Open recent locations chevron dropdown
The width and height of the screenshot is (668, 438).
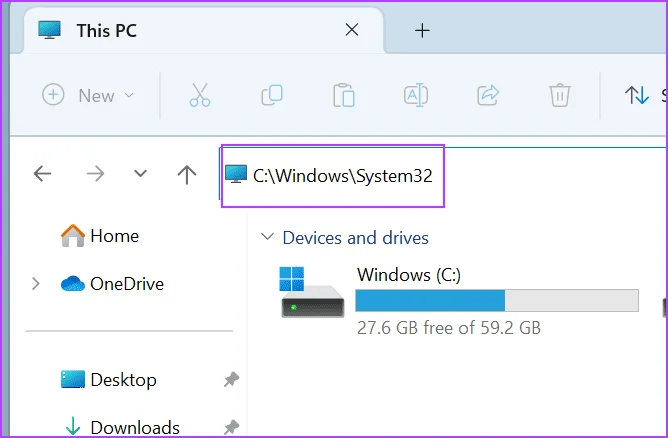tap(140, 173)
